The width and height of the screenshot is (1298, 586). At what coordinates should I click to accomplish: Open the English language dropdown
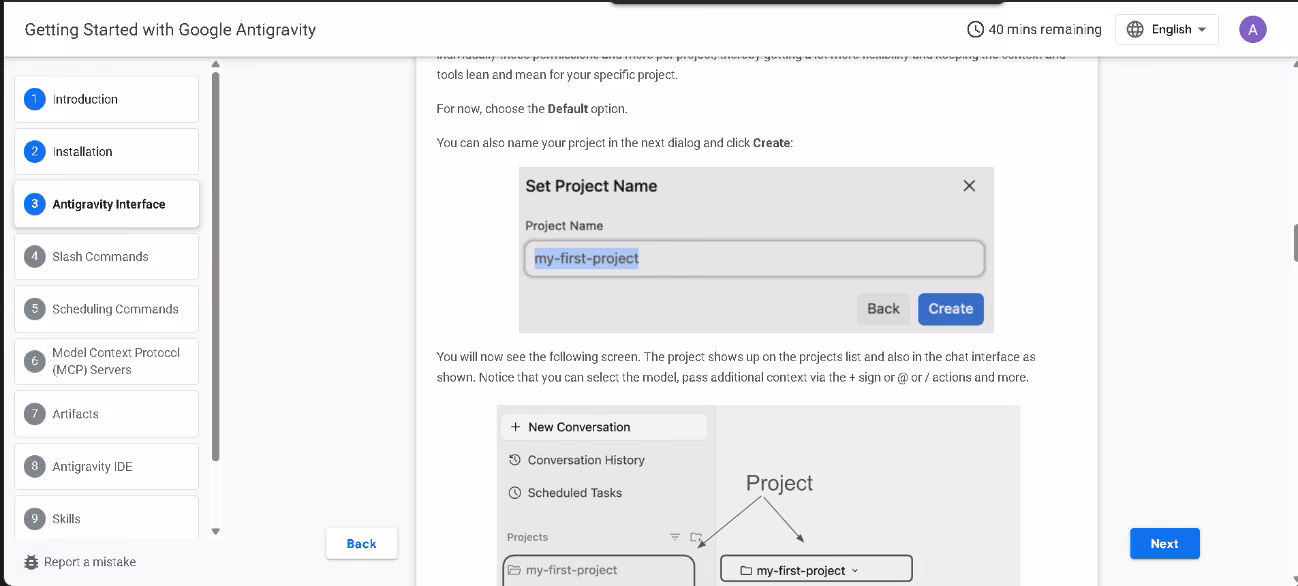[1166, 29]
